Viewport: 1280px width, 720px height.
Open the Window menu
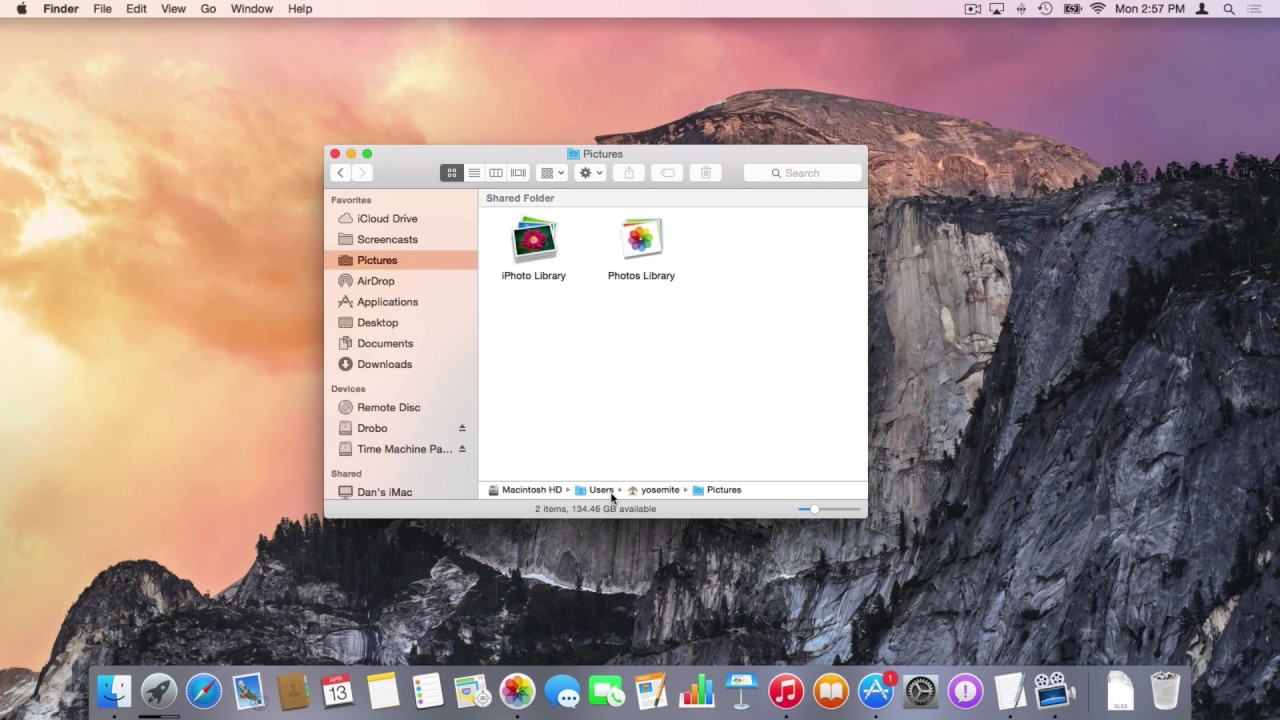[252, 9]
